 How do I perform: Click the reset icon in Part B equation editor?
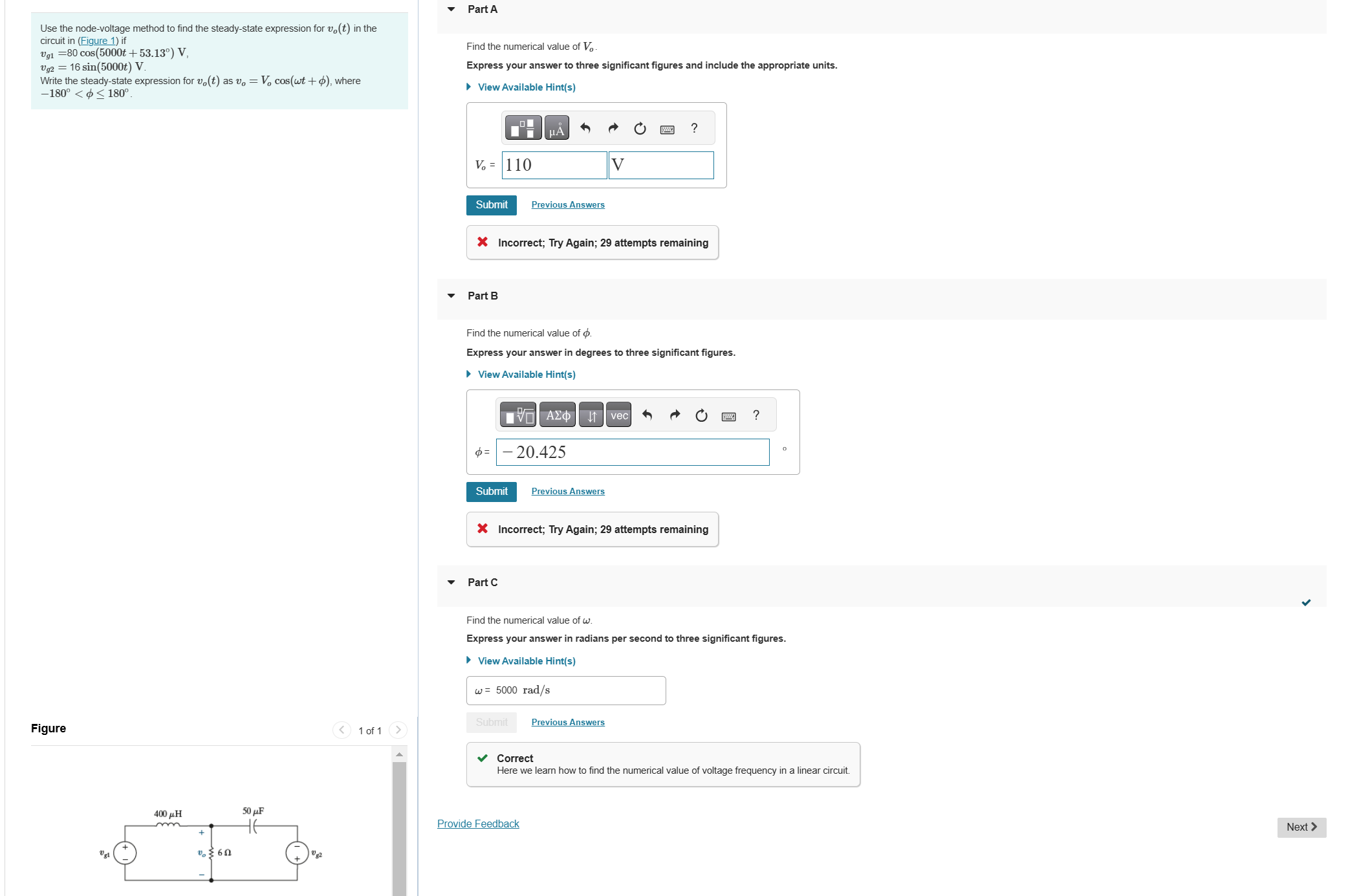pyautogui.click(x=701, y=415)
